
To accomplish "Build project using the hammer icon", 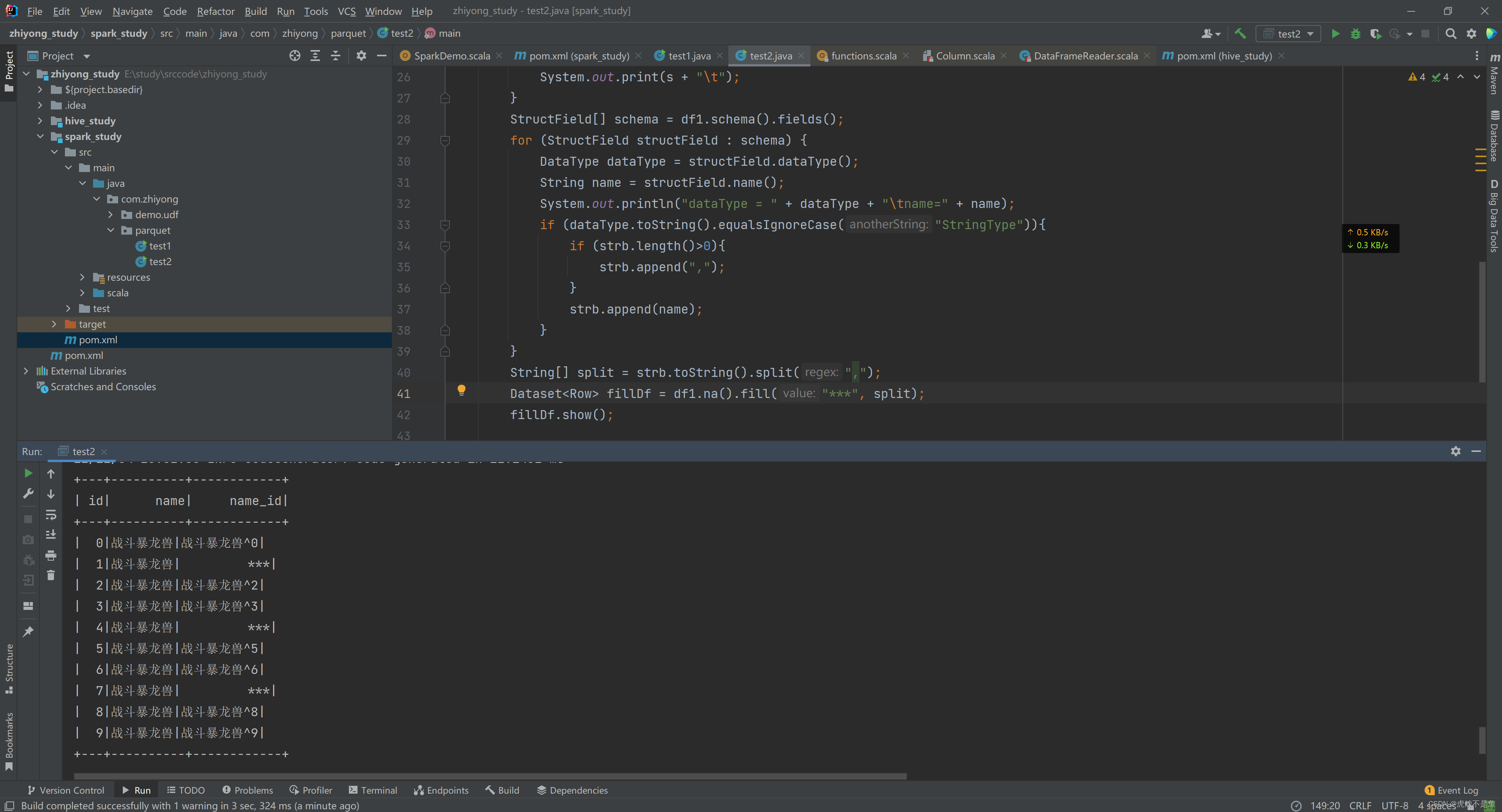I will click(1240, 34).
